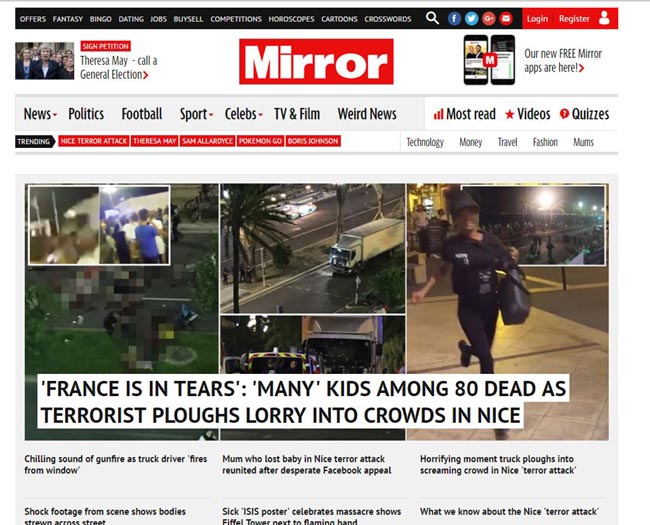Click the red email envelope icon
This screenshot has height=525, width=650.
506,19
